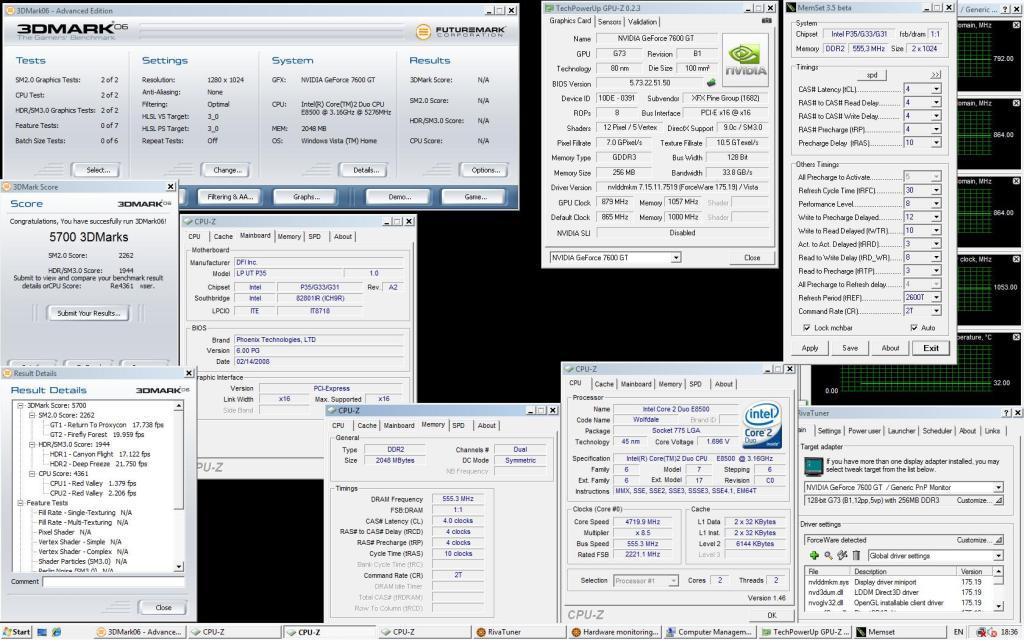The width and height of the screenshot is (1024, 640).
Task: Click the customize triangle beside ForceWare detected
Action: pyautogui.click(x=999, y=540)
